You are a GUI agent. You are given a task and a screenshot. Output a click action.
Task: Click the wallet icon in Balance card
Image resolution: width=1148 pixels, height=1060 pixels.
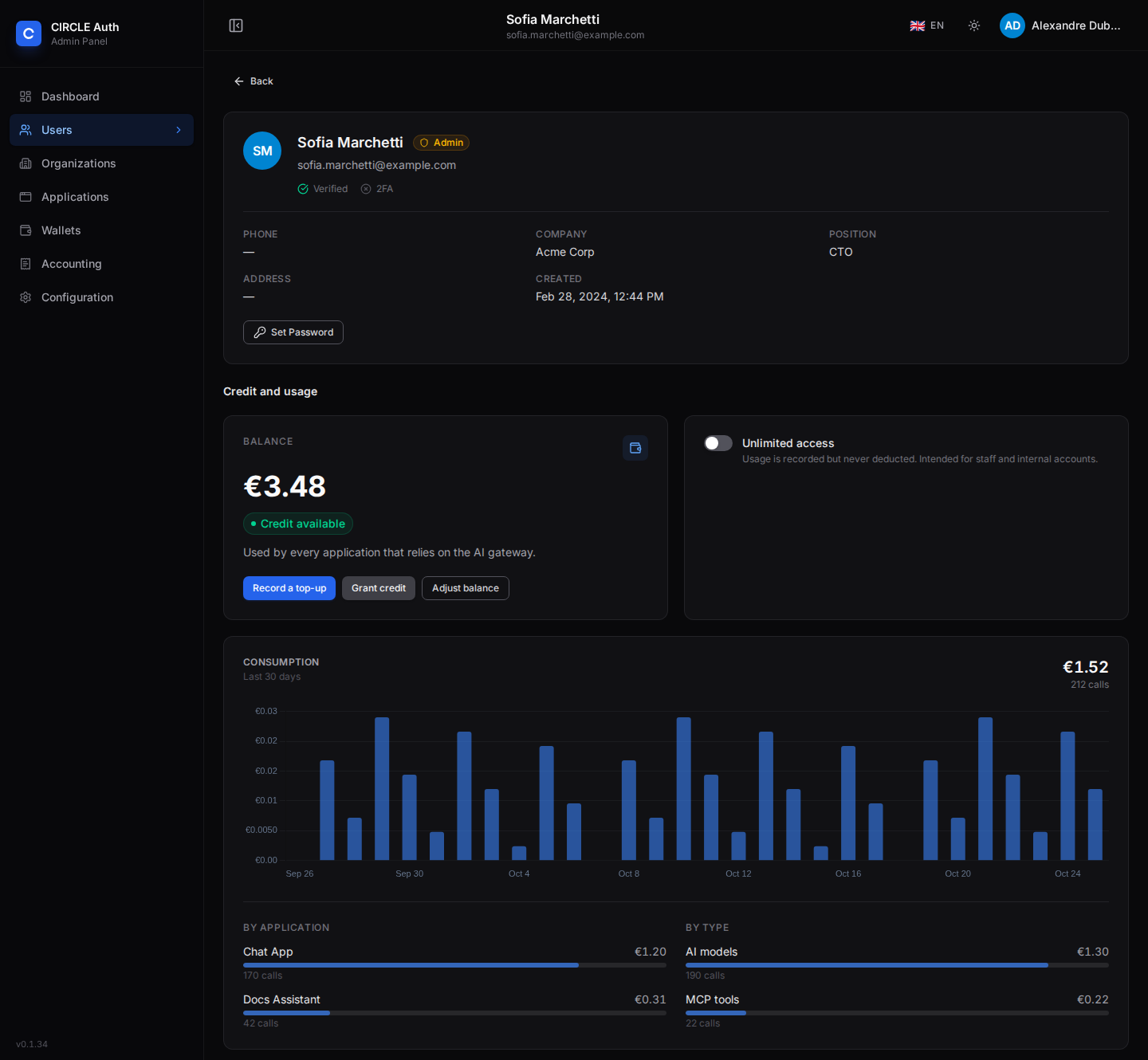[635, 448]
